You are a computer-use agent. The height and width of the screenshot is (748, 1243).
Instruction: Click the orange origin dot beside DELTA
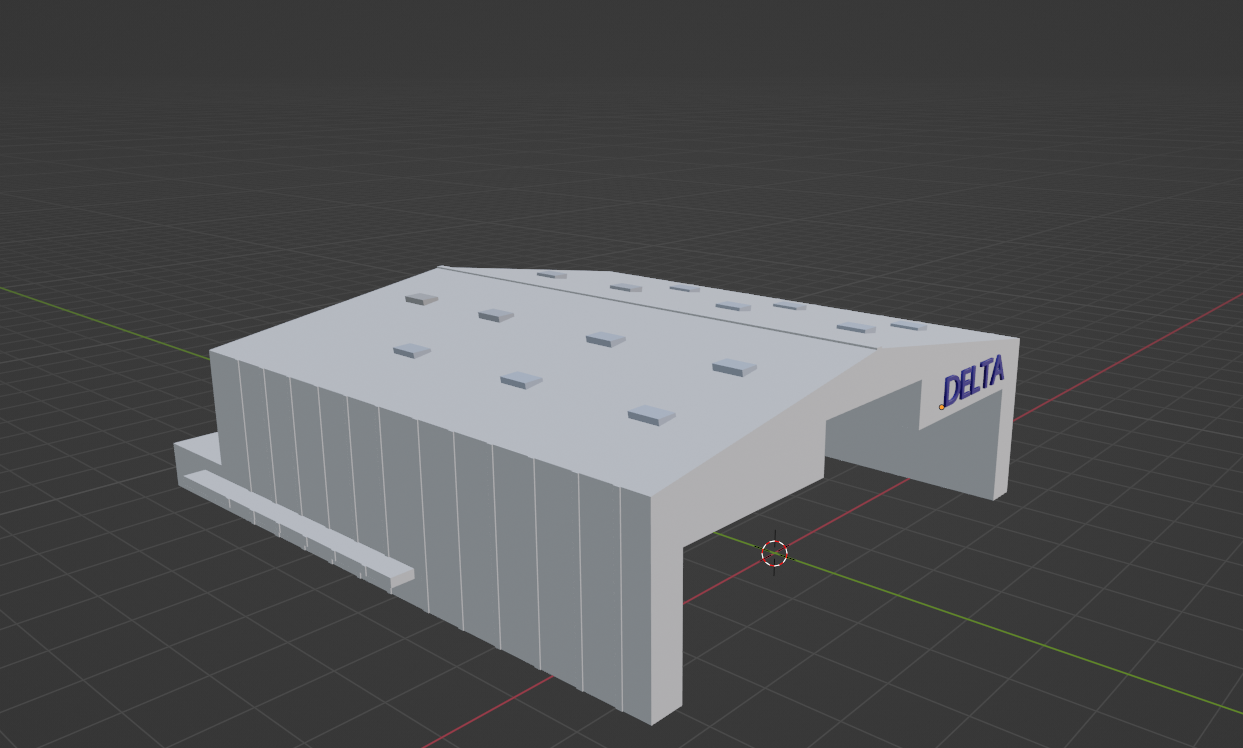(x=941, y=407)
